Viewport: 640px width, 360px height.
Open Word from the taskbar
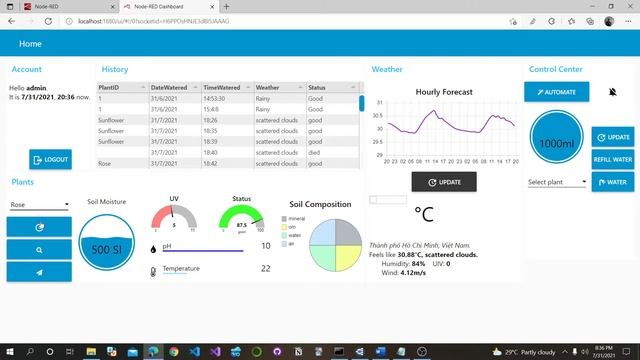pyautogui.click(x=380, y=351)
